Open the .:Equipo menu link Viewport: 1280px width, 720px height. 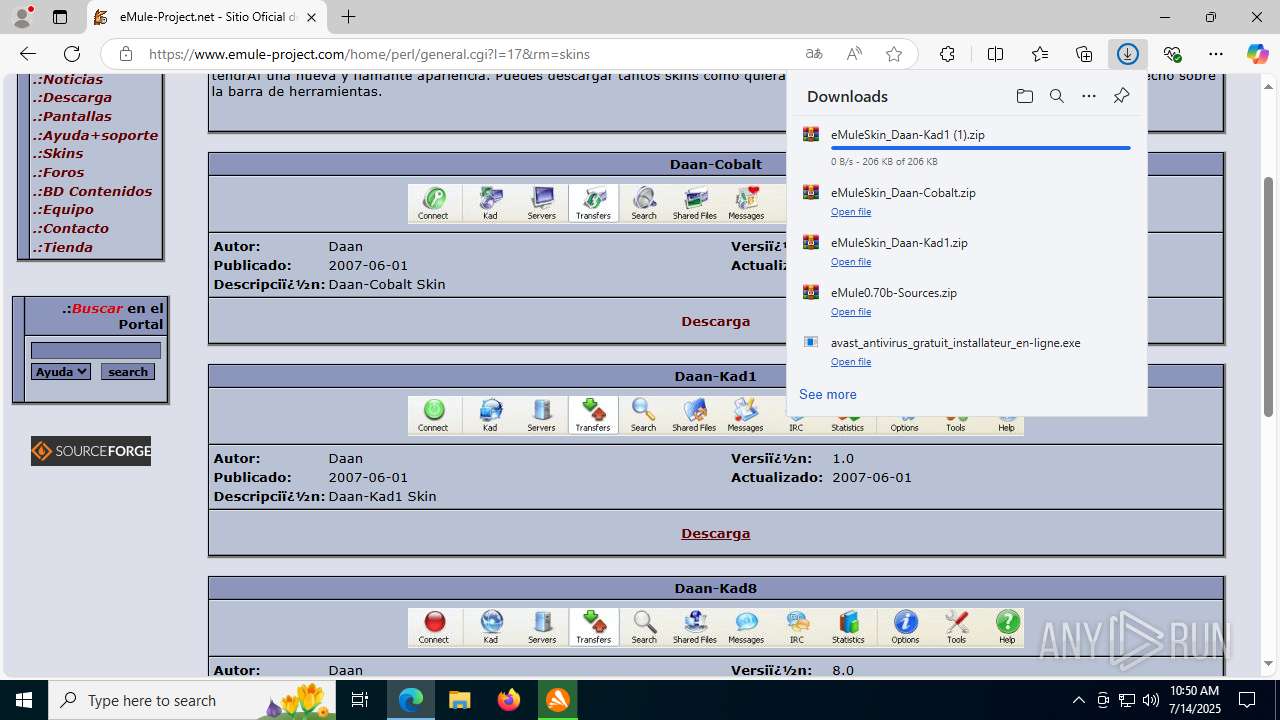point(63,209)
